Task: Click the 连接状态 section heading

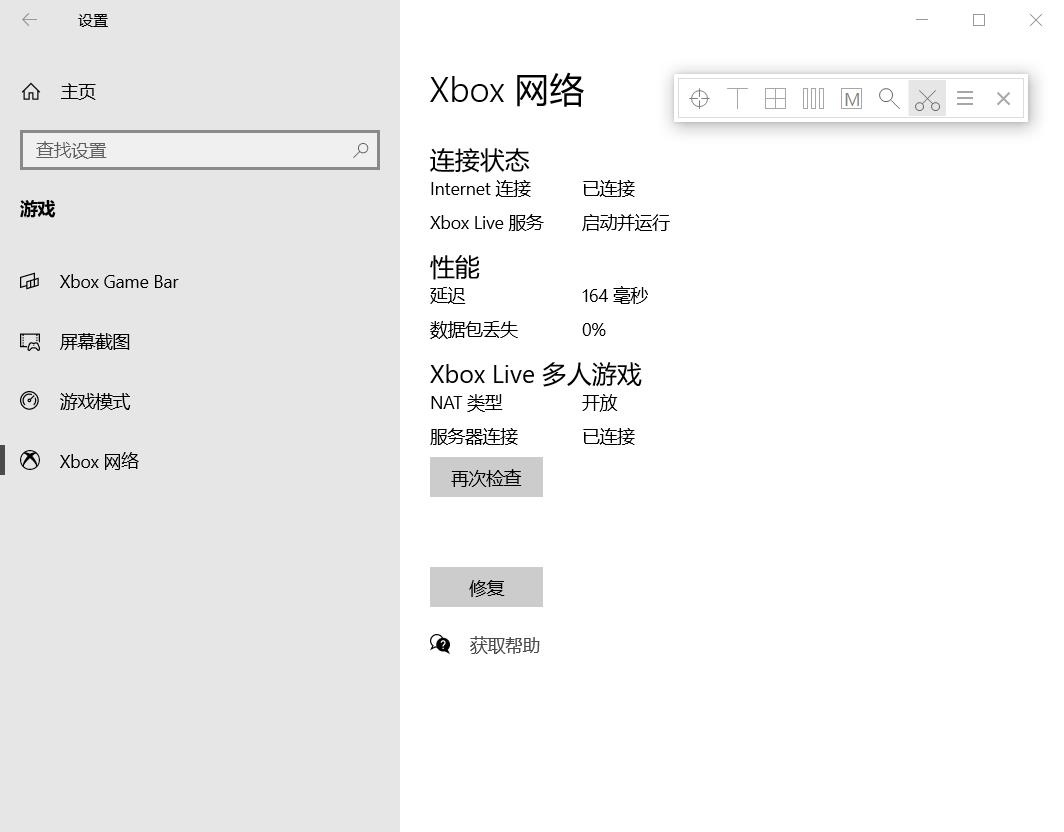Action: [x=479, y=160]
